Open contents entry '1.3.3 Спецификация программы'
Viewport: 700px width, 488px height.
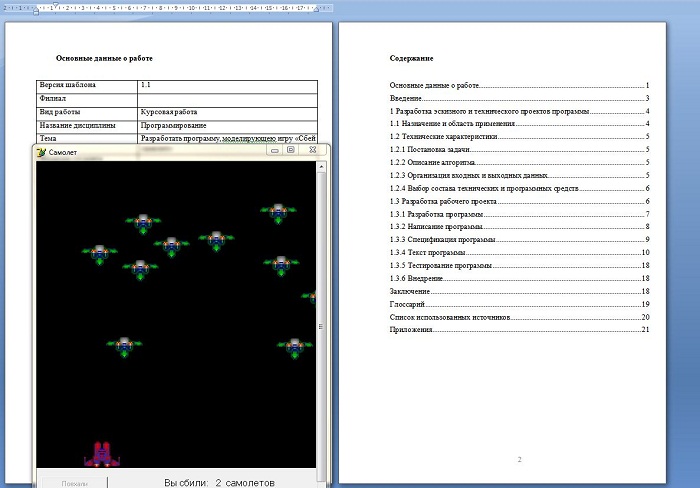point(519,240)
